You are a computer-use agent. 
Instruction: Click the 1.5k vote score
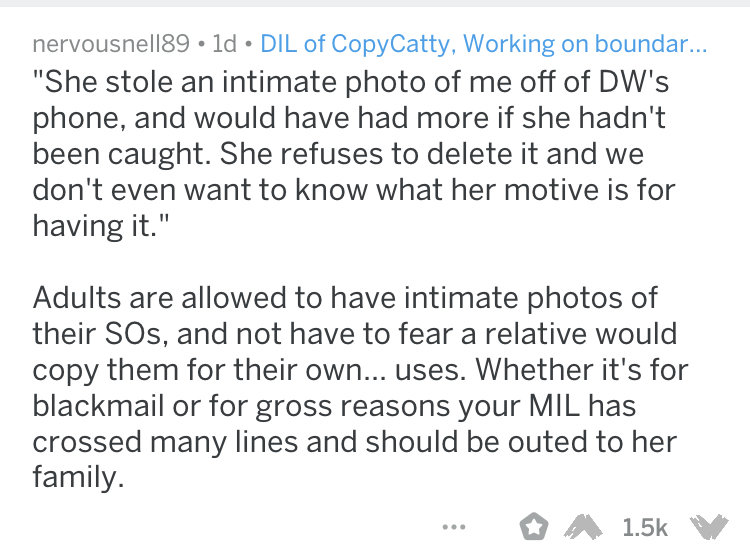pos(645,527)
